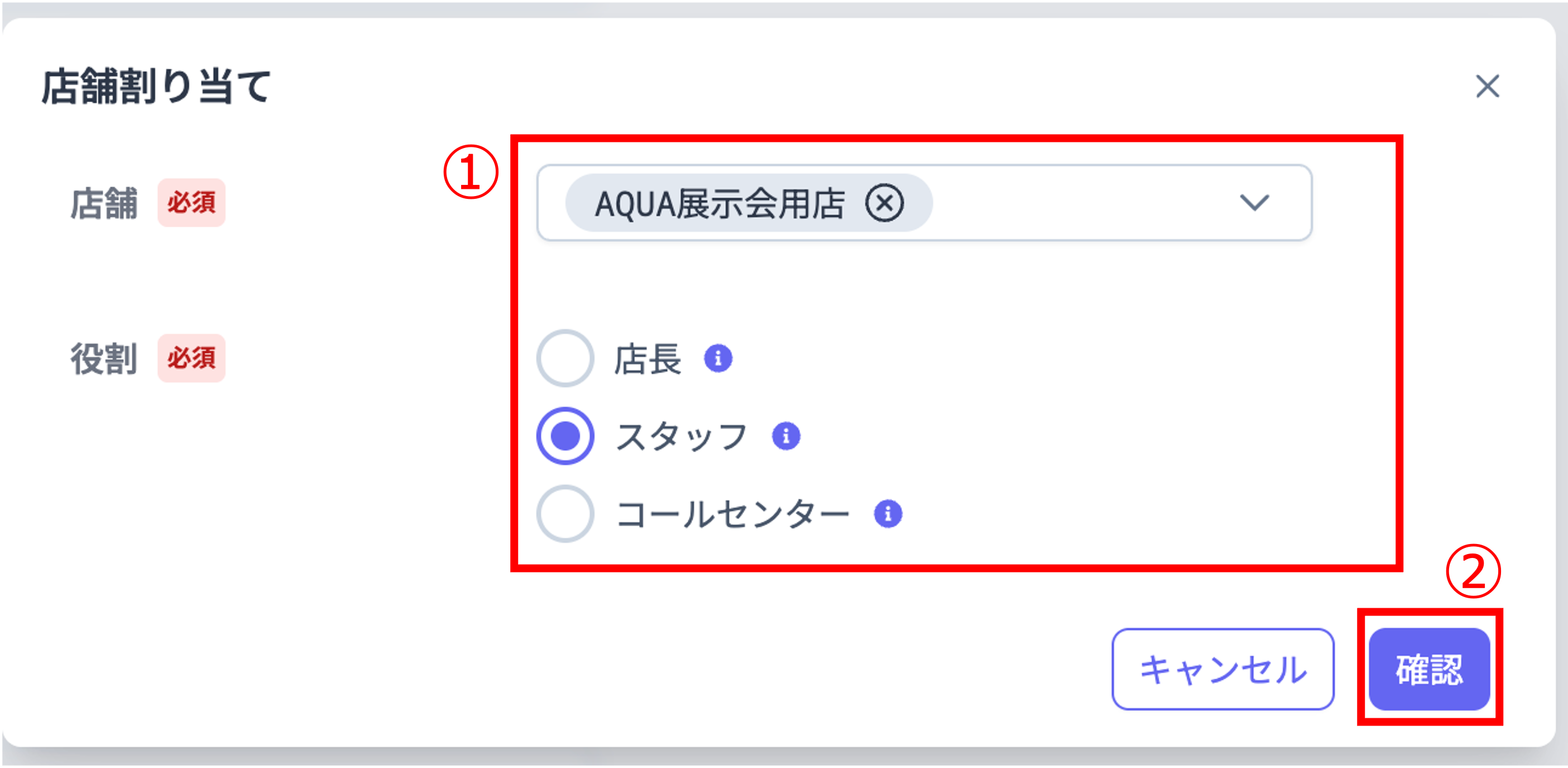Click the 役割 section label
This screenshot has width=1568, height=768.
coord(103,359)
